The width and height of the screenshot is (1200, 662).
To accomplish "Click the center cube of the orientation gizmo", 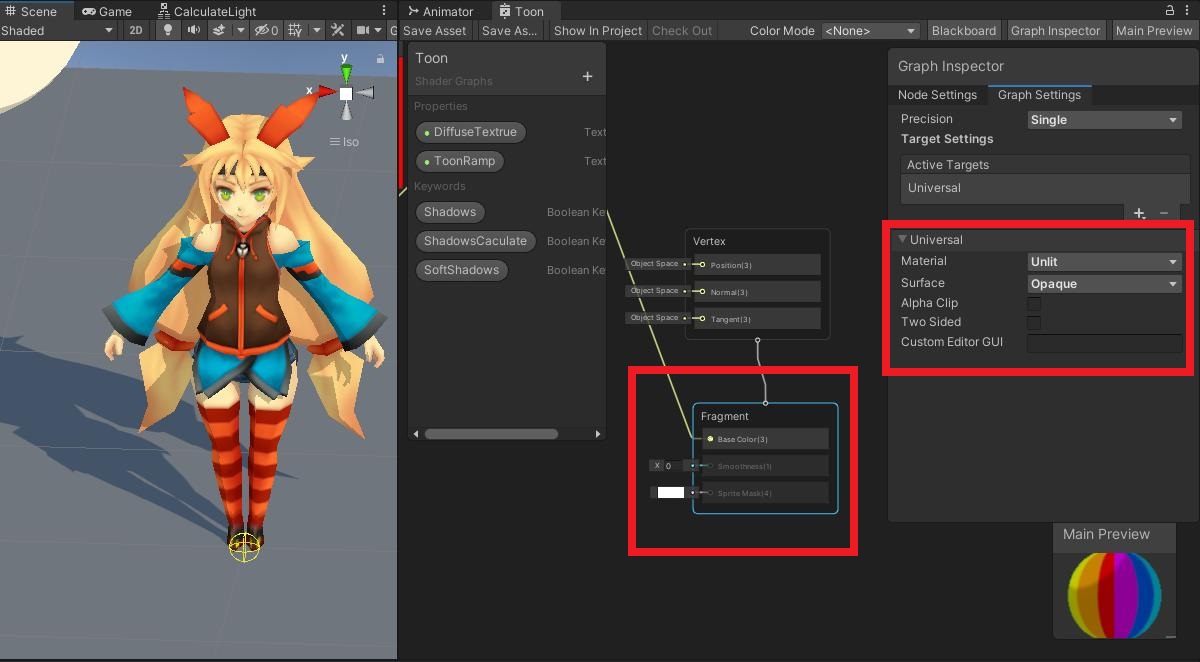I will tap(346, 93).
